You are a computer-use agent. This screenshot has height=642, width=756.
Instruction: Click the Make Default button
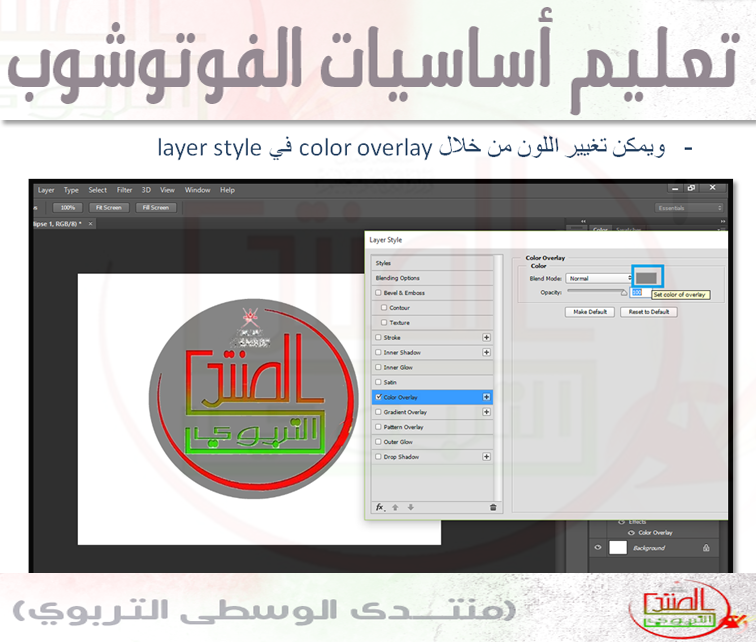click(x=590, y=312)
